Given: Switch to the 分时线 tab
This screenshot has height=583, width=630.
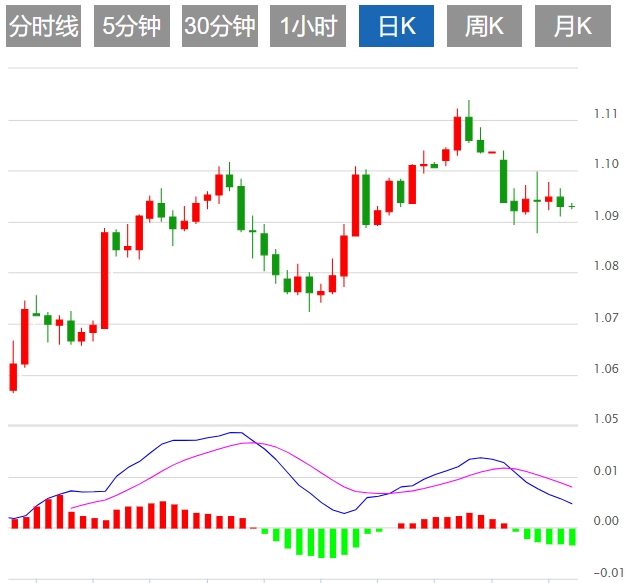Looking at the screenshot, I should pos(43,27).
